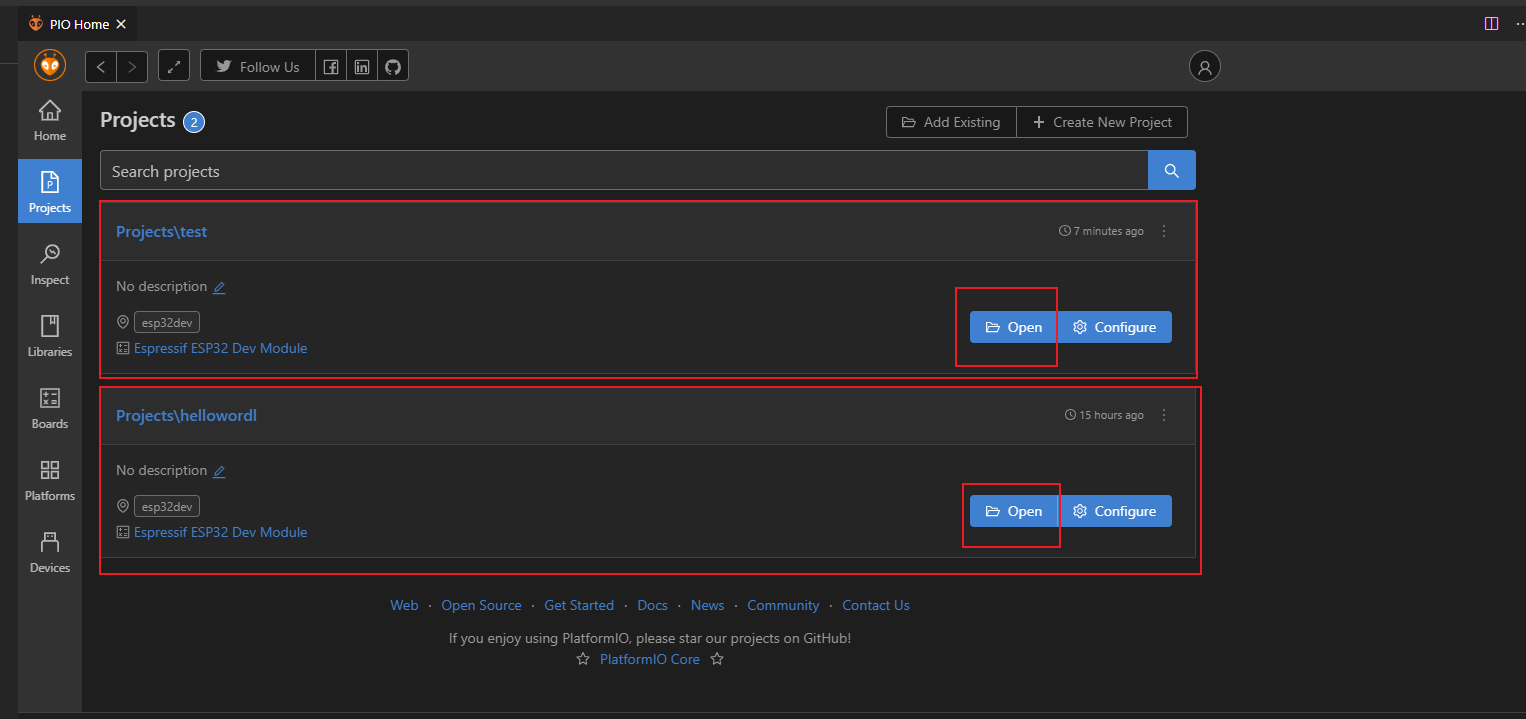
Task: Click the blue search magnifier button
Action: (1171, 171)
